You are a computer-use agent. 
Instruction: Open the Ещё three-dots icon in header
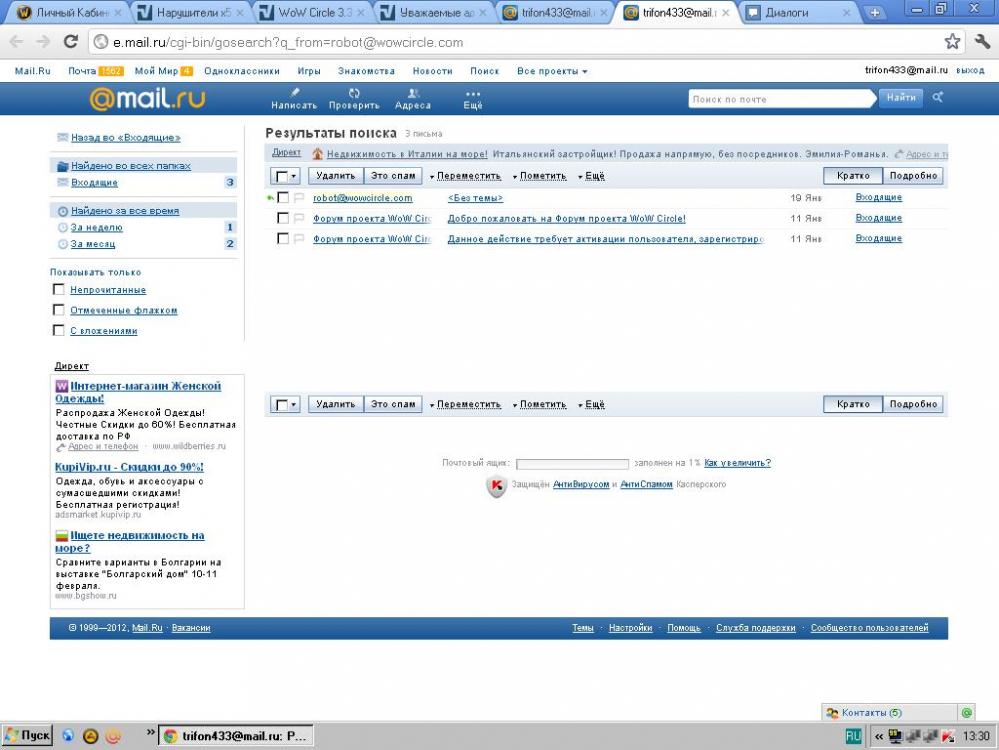[473, 94]
